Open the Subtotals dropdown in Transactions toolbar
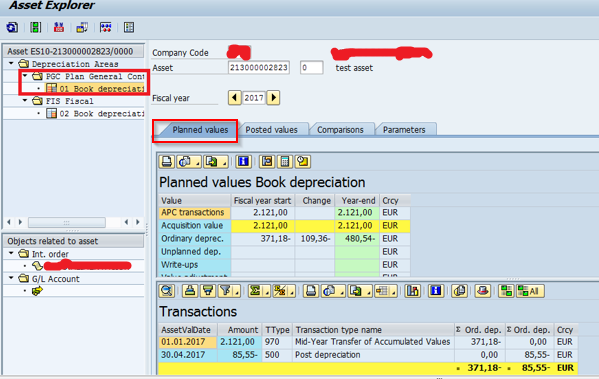Screen dimensions: 599x379 283,291
